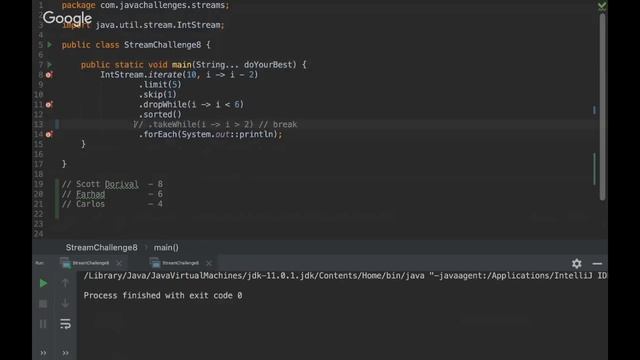Click the 'IntStream.iterate(10, i -> i - 2)' line

pos(179,75)
